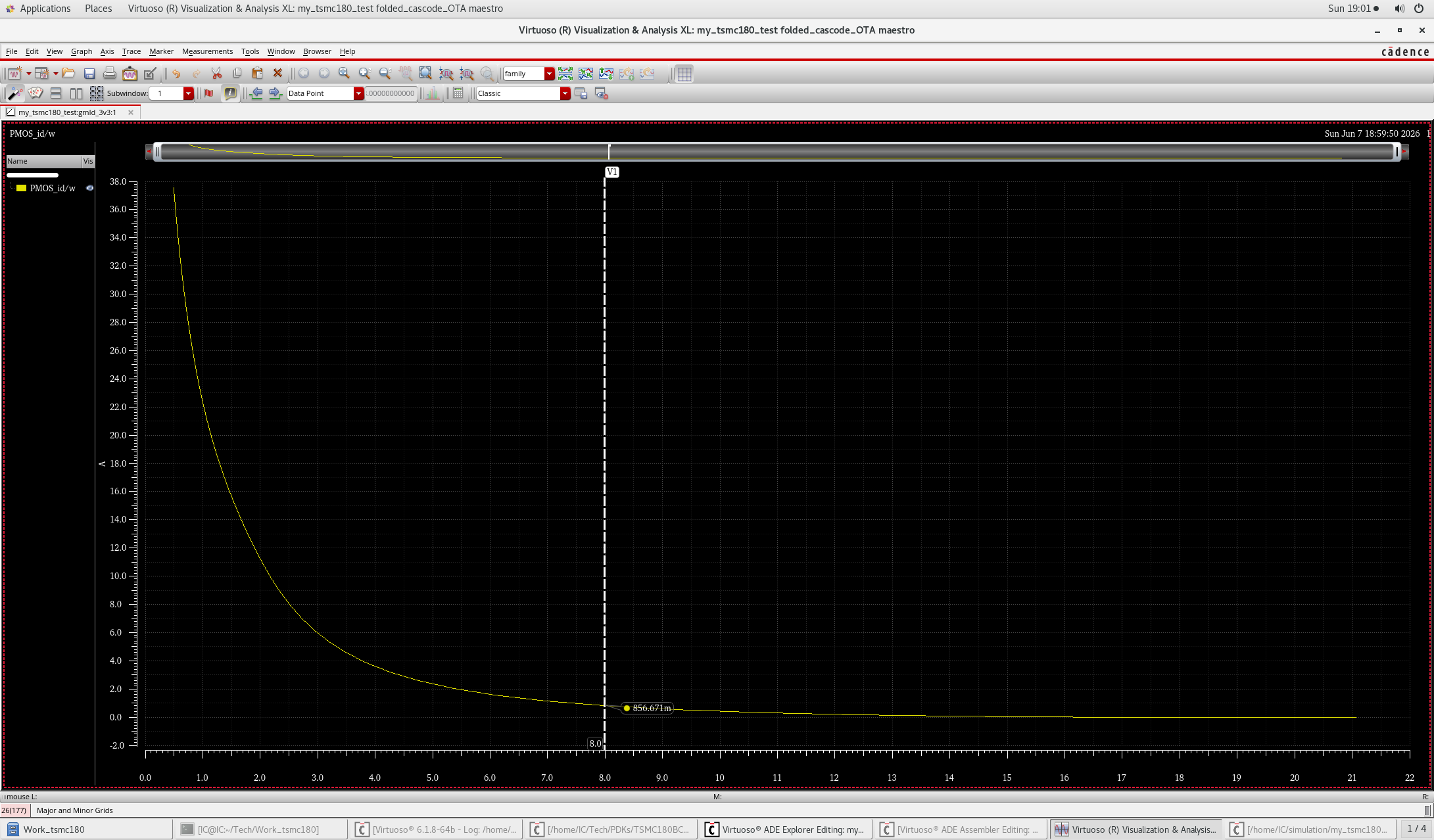This screenshot has height=840, width=1434.
Task: Open the Graph menu
Action: pos(82,51)
